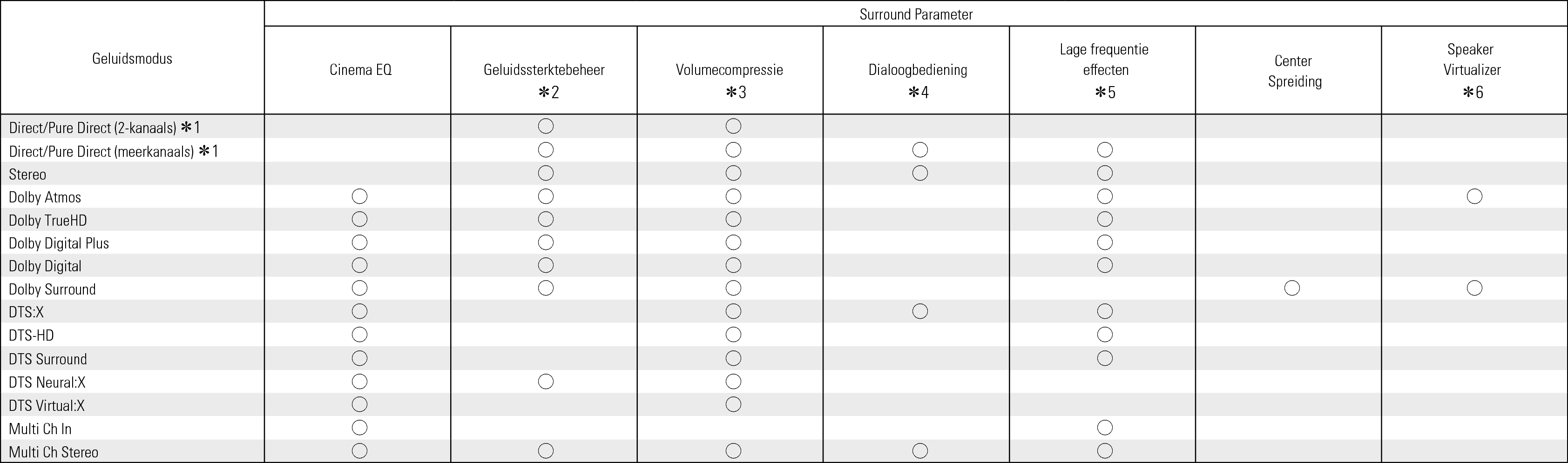This screenshot has width=1568, height=463.
Task: Click the Center Spreiding column header
Action: tap(1294, 71)
